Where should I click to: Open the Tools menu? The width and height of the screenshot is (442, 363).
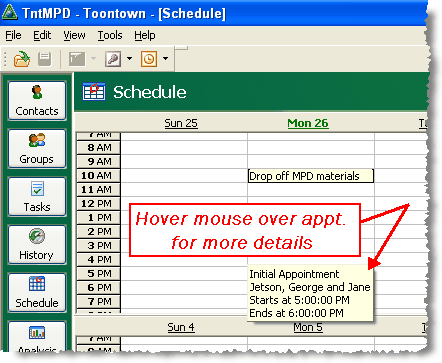[x=110, y=35]
